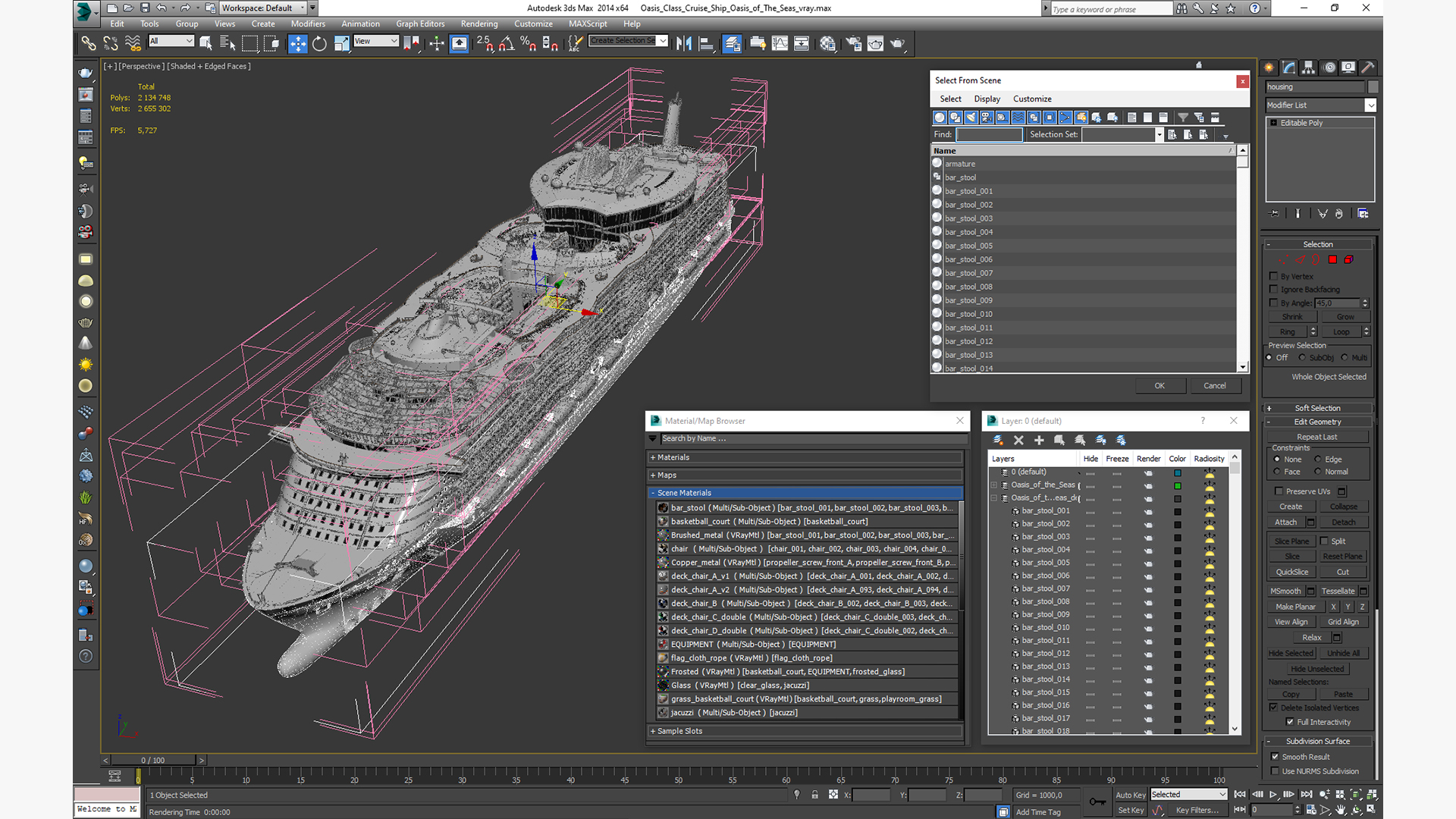
Task: Click the Play Animation button
Action: pos(1273,795)
